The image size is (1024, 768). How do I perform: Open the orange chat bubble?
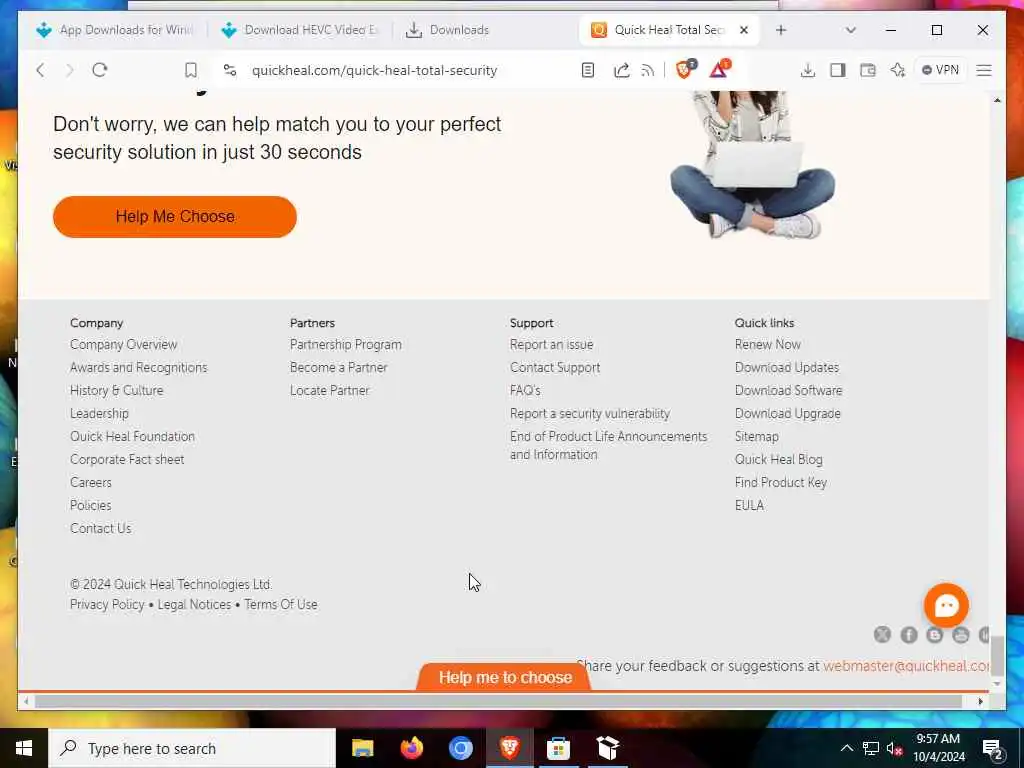946,605
